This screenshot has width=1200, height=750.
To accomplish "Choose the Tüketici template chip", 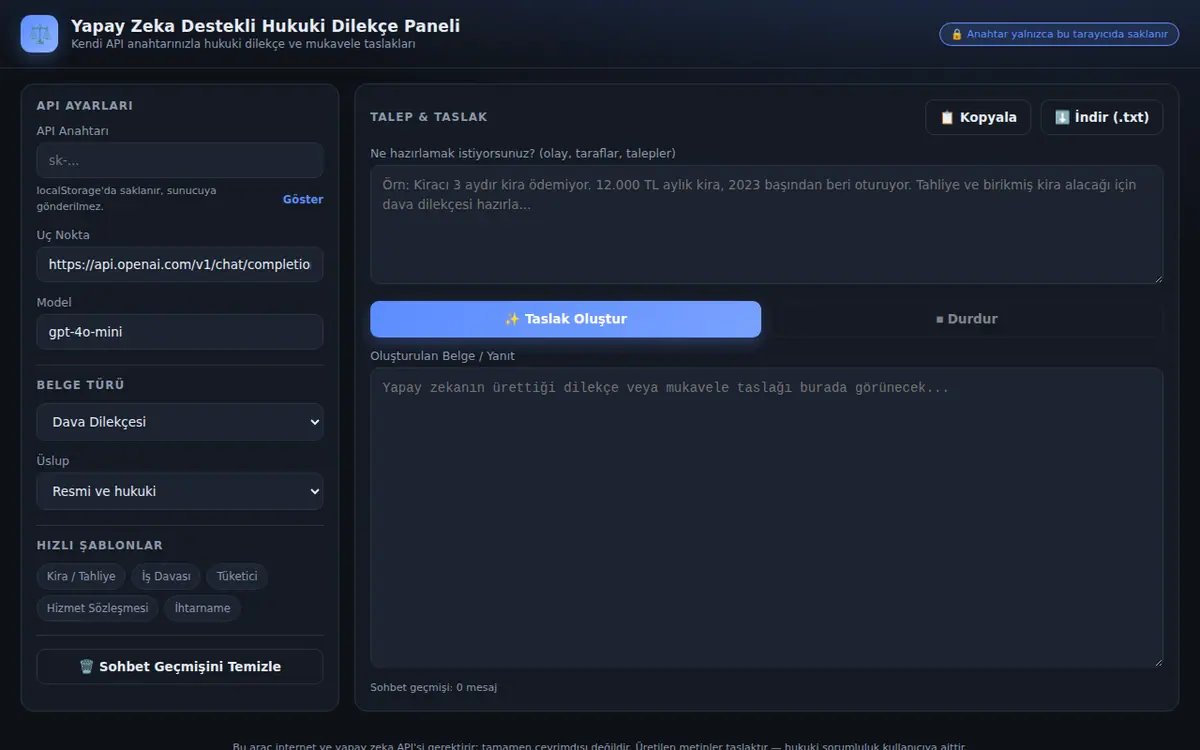I will point(237,576).
